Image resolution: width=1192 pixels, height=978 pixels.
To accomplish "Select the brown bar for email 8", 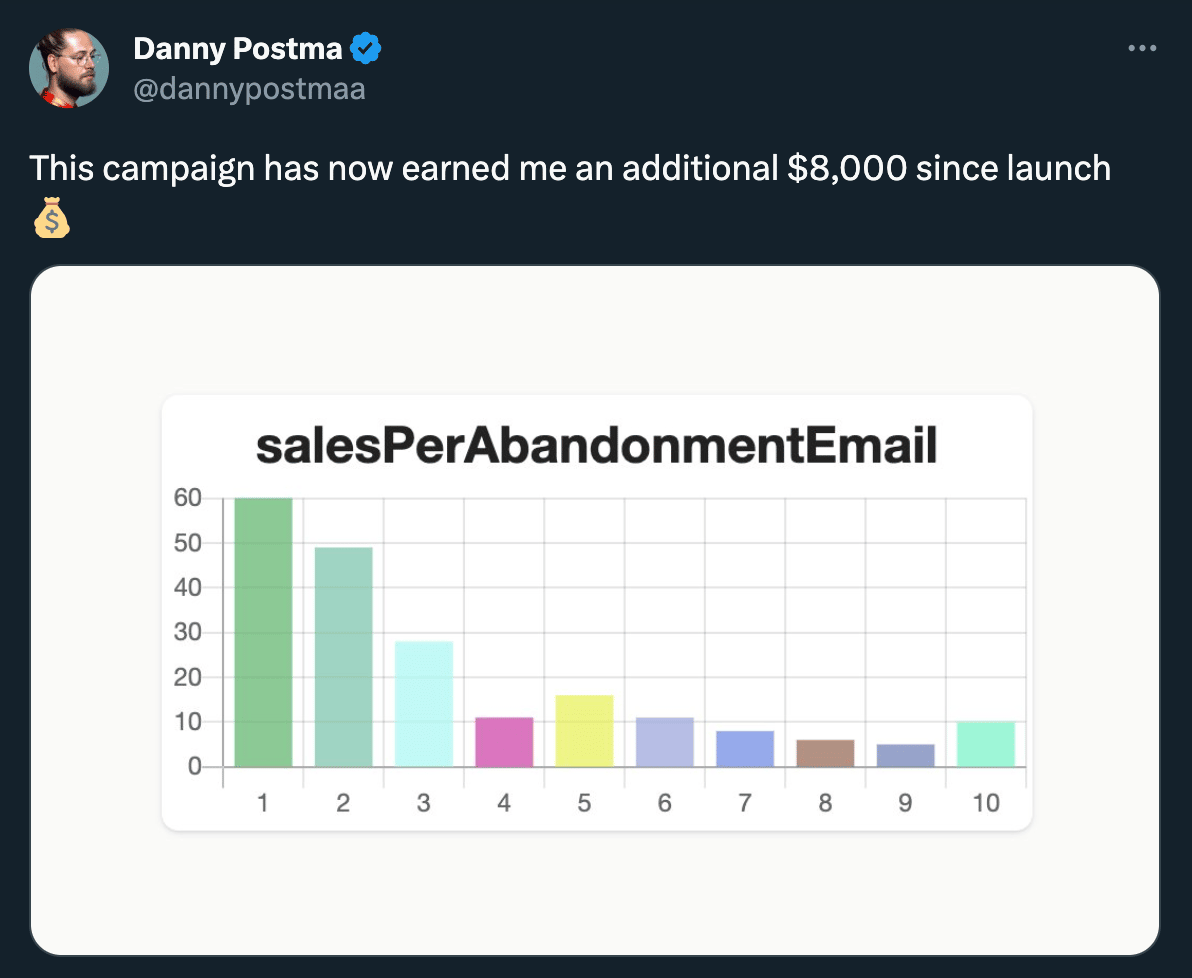I will tap(826, 753).
